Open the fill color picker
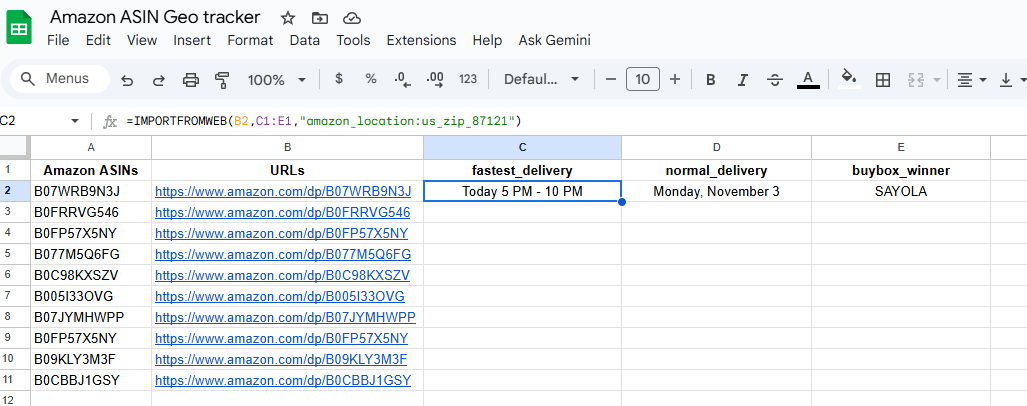The height and width of the screenshot is (406, 1027). [849, 80]
